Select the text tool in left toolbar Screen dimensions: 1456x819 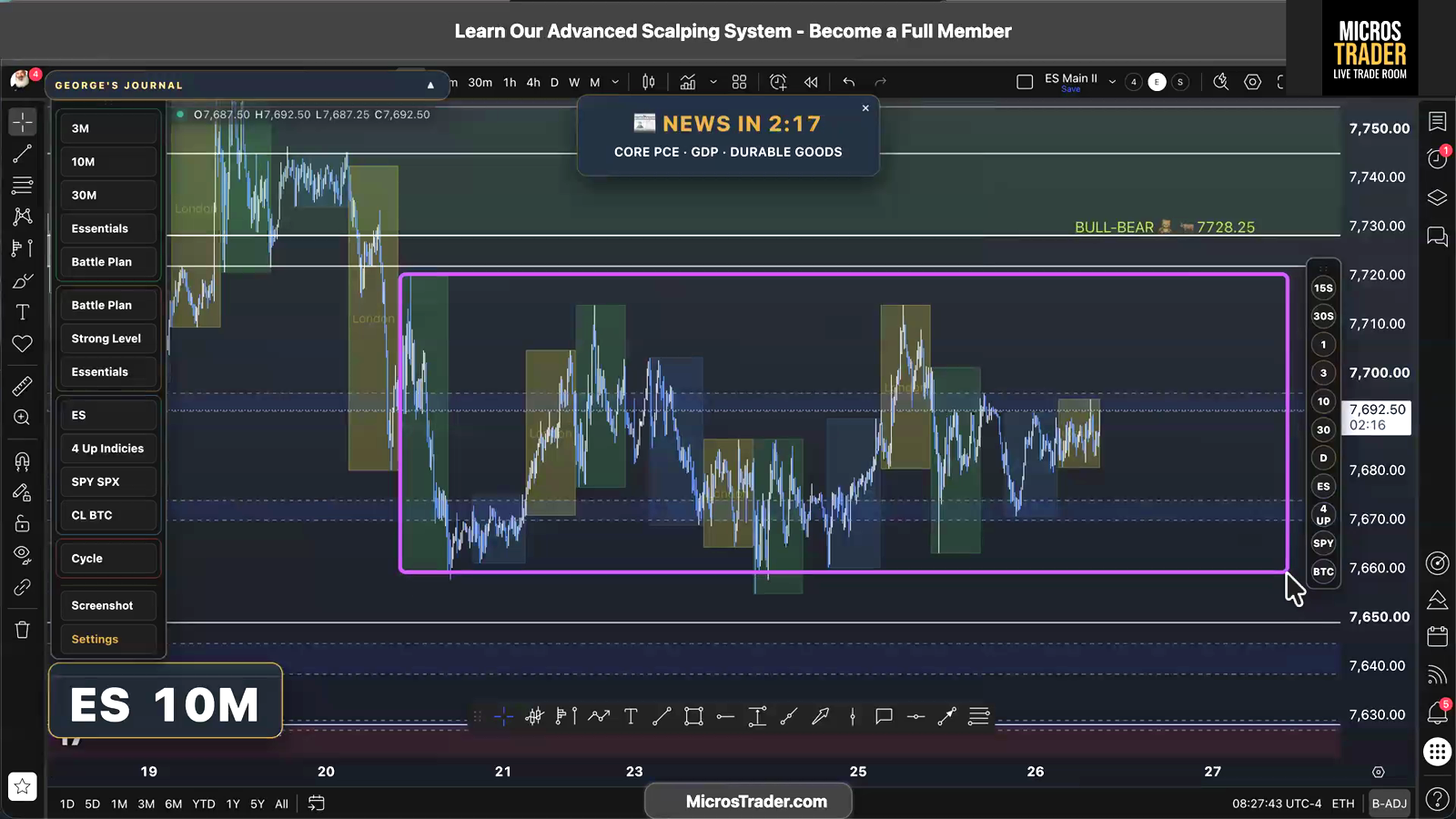pos(23,312)
